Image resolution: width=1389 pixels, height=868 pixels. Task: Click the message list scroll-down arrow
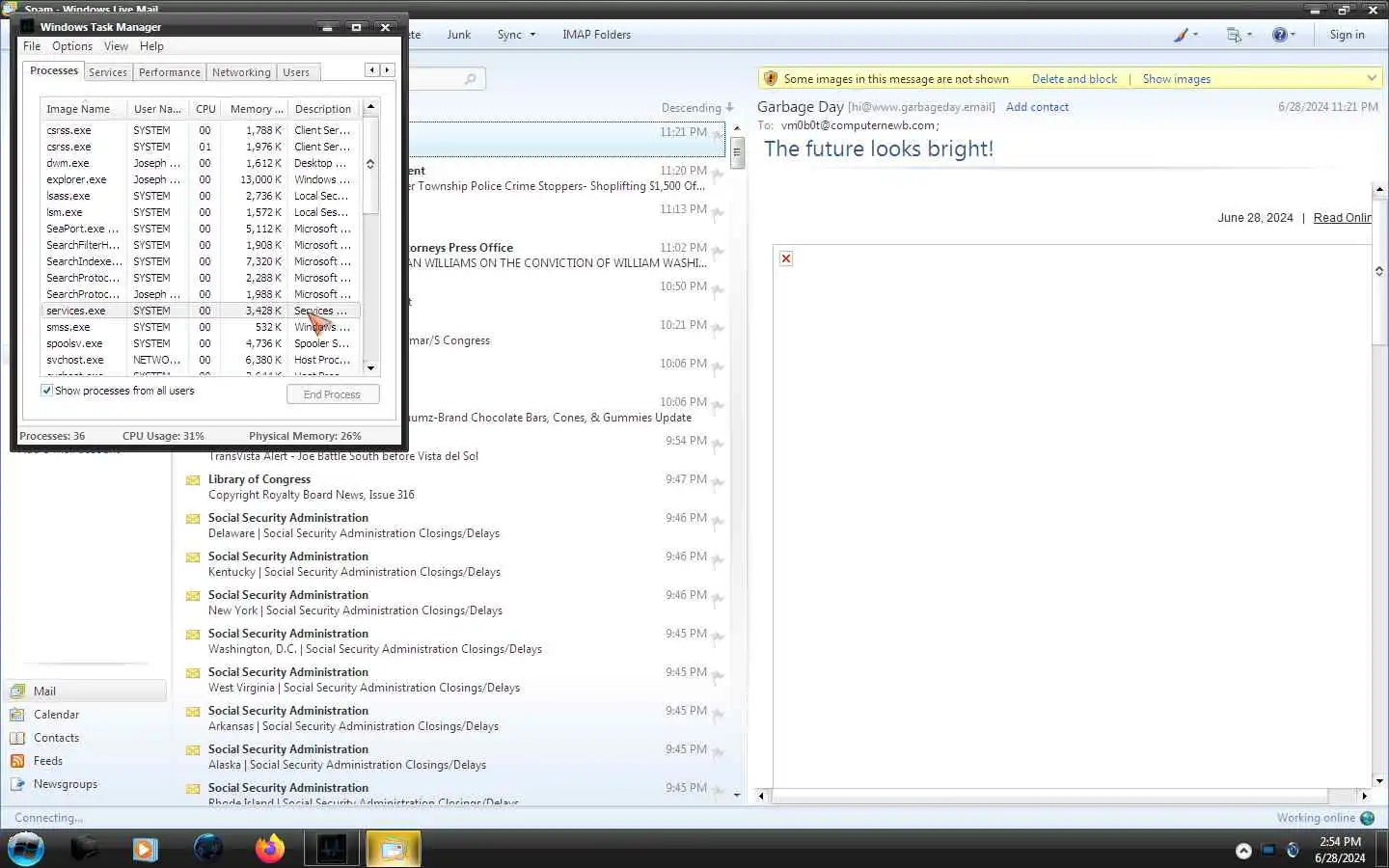[x=737, y=796]
